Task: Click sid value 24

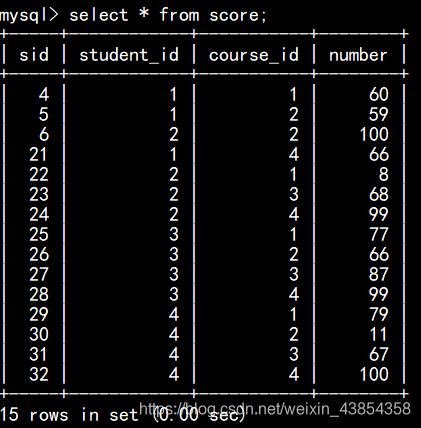Action: pyautogui.click(x=39, y=214)
